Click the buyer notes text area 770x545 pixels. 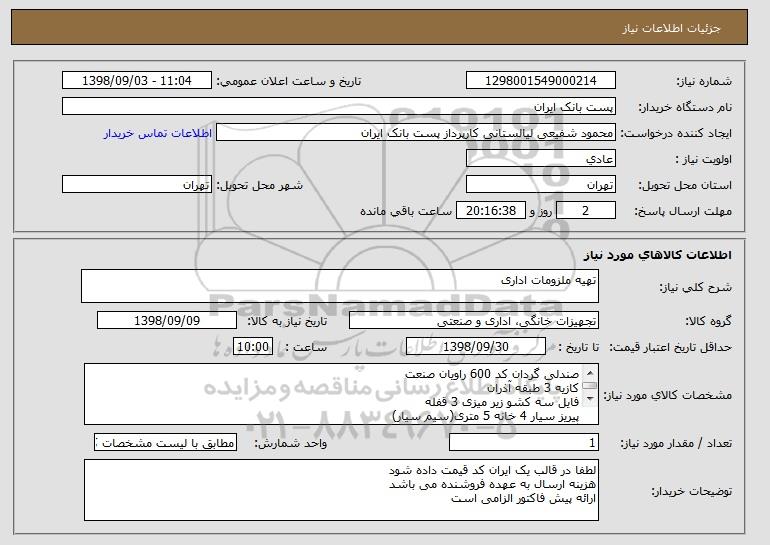[x=341, y=490]
